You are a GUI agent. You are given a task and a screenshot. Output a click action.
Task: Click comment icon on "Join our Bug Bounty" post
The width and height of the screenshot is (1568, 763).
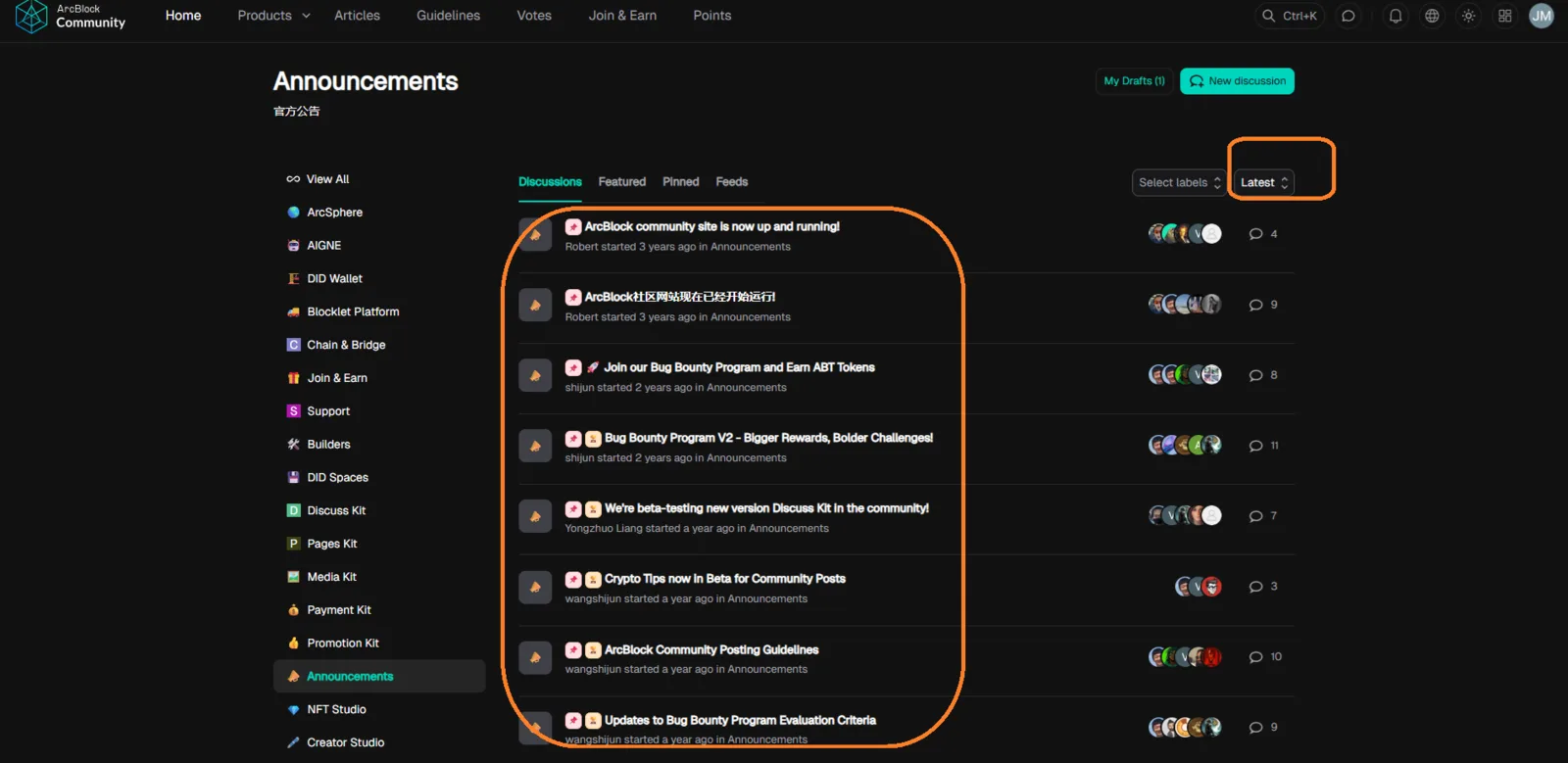click(x=1255, y=375)
